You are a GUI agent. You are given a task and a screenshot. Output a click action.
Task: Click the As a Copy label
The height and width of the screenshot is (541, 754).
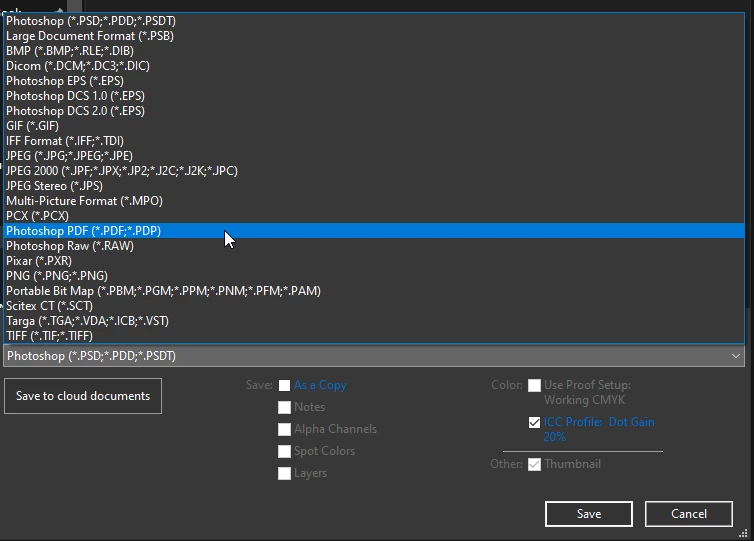tap(320, 385)
